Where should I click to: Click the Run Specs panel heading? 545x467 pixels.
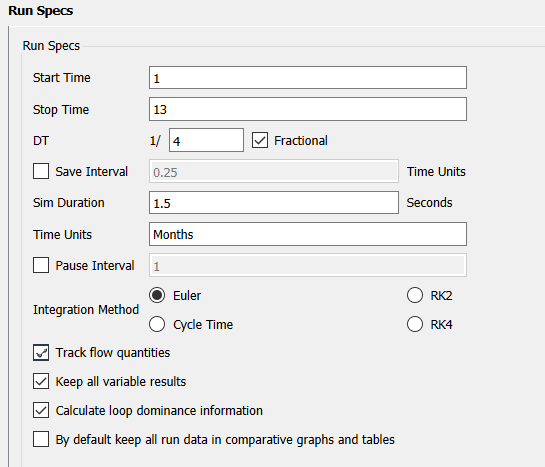pyautogui.click(x=41, y=10)
